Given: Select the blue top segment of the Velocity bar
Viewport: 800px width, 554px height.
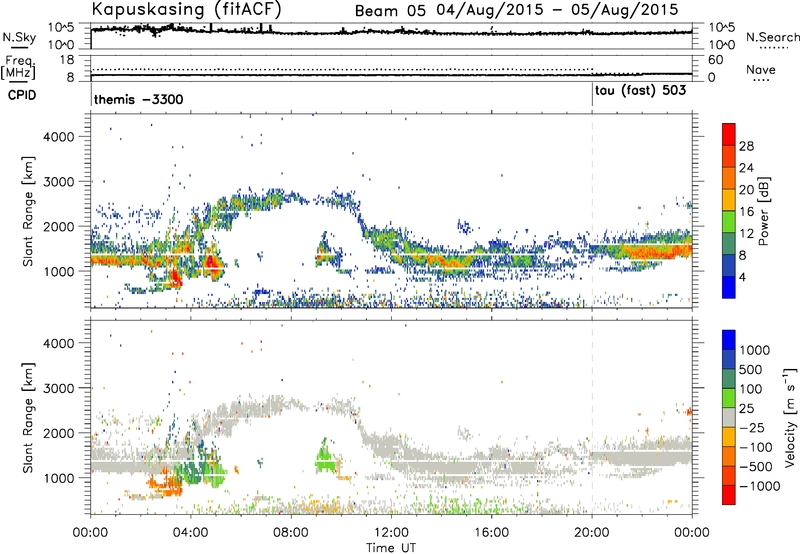Looking at the screenshot, I should [x=729, y=340].
